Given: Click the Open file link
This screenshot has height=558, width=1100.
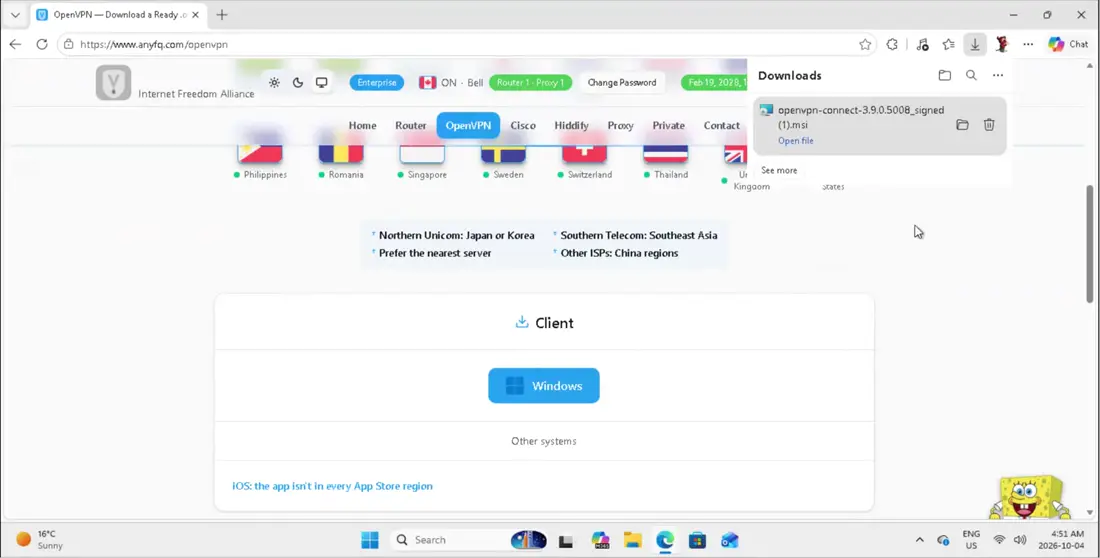Looking at the screenshot, I should (x=796, y=141).
